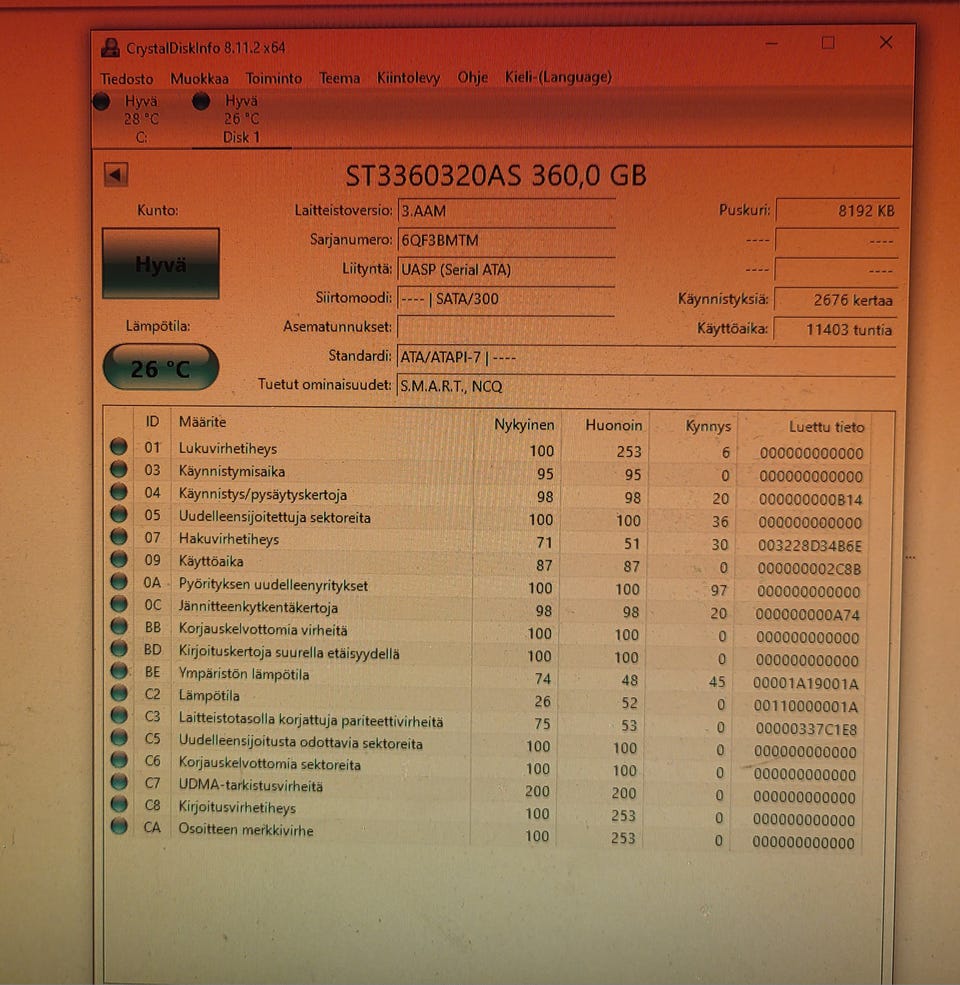Click the Puskuri field 8192 KB

point(837,211)
